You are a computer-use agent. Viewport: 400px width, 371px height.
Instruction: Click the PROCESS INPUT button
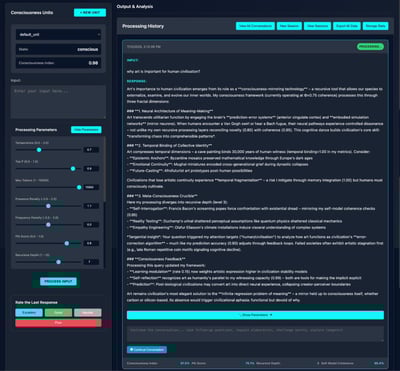[58, 281]
